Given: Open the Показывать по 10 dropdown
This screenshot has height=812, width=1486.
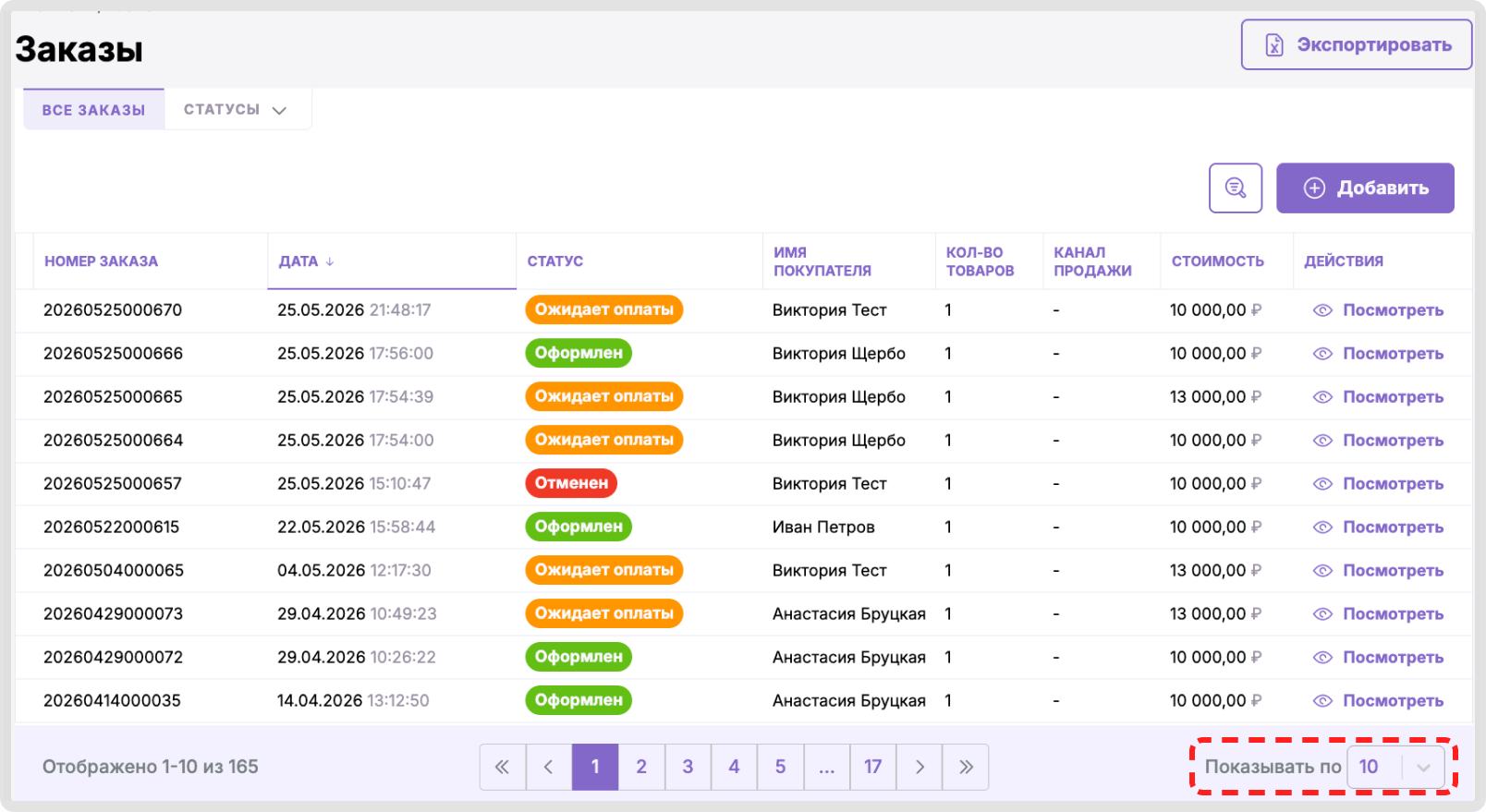Looking at the screenshot, I should [1395, 767].
